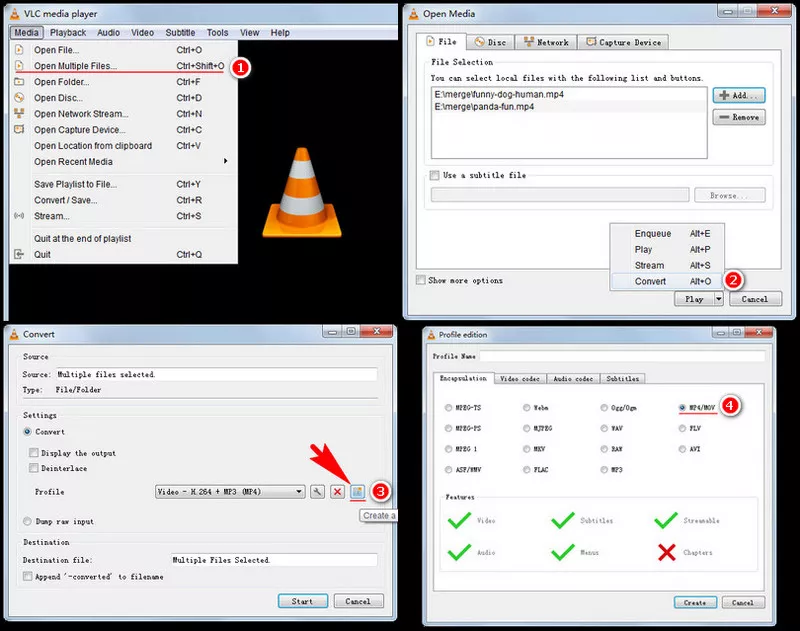Click Cancel in Convert window
Image resolution: width=800 pixels, height=631 pixels.
(x=358, y=601)
